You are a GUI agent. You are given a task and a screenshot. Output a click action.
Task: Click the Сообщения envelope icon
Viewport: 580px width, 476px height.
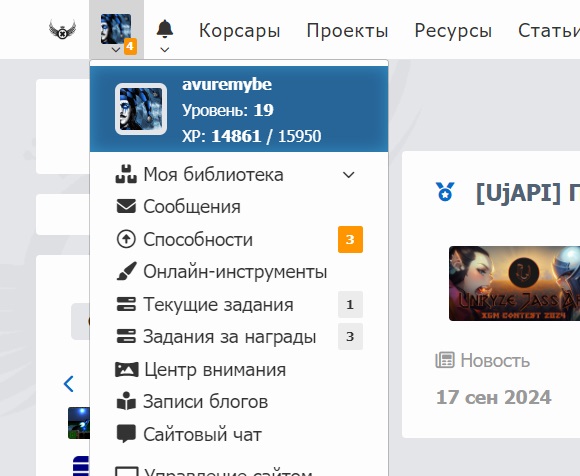click(126, 206)
